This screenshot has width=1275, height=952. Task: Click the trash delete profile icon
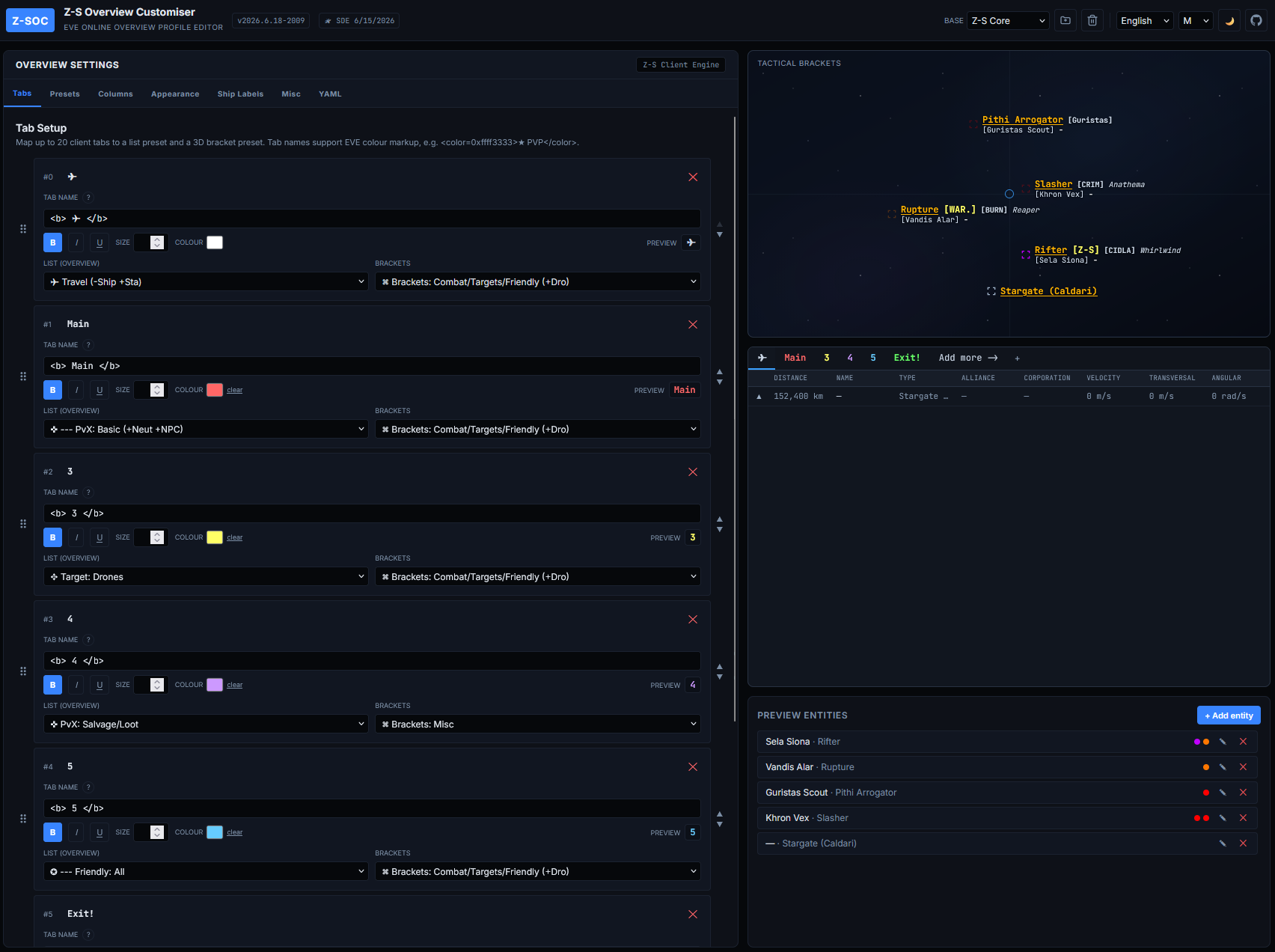(1092, 21)
